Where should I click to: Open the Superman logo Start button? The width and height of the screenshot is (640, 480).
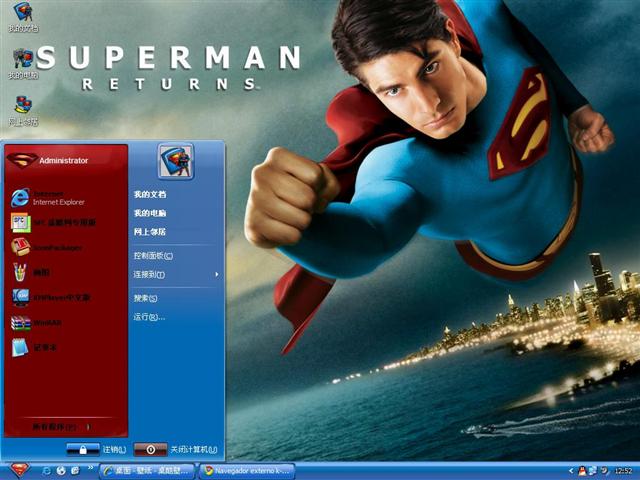(19, 471)
